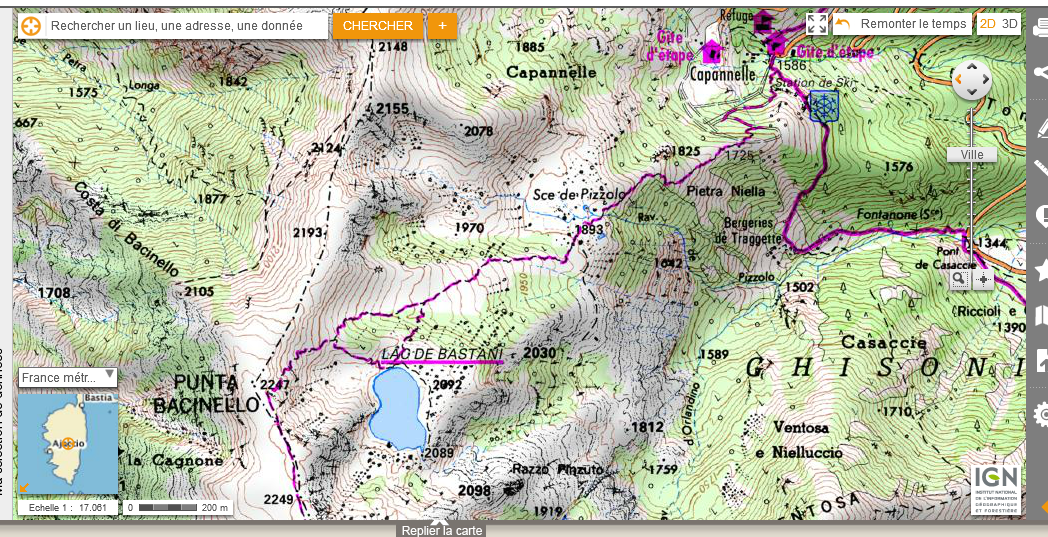Click the geolocation target icon in search bar

(31, 26)
